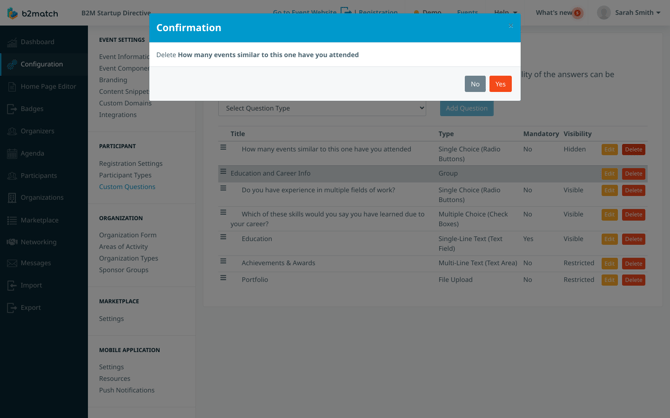
Task: Click the Marketplace sidebar icon
Action: point(12,220)
